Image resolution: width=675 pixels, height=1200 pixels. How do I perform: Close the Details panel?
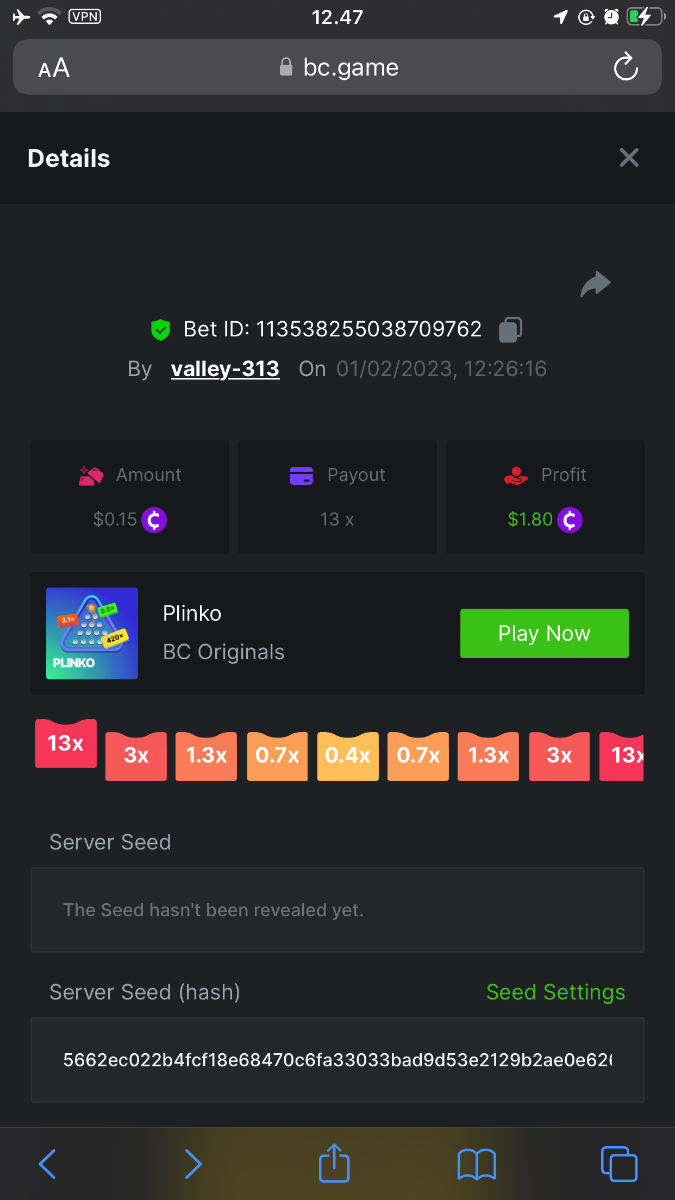click(x=629, y=158)
